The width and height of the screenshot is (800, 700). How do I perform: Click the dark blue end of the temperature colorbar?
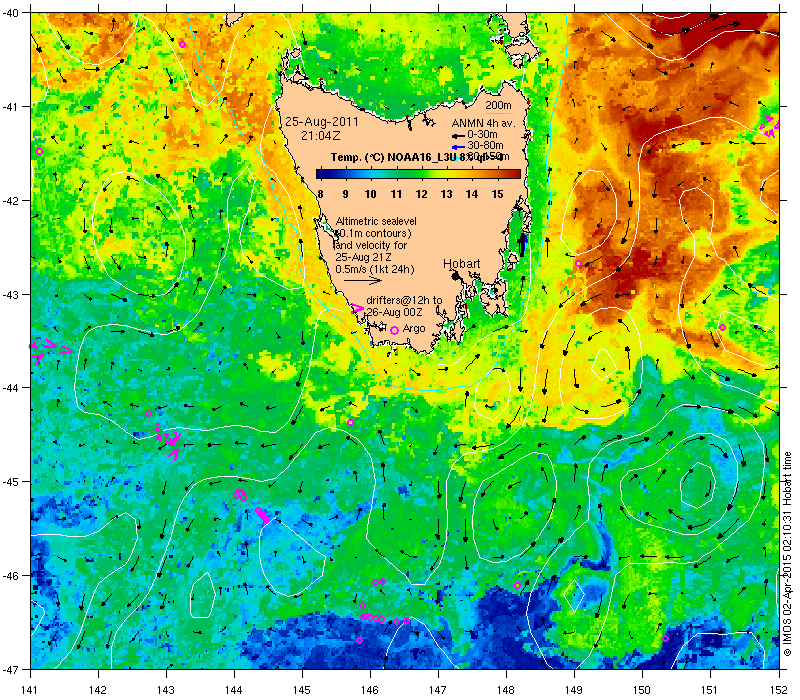[x=319, y=174]
